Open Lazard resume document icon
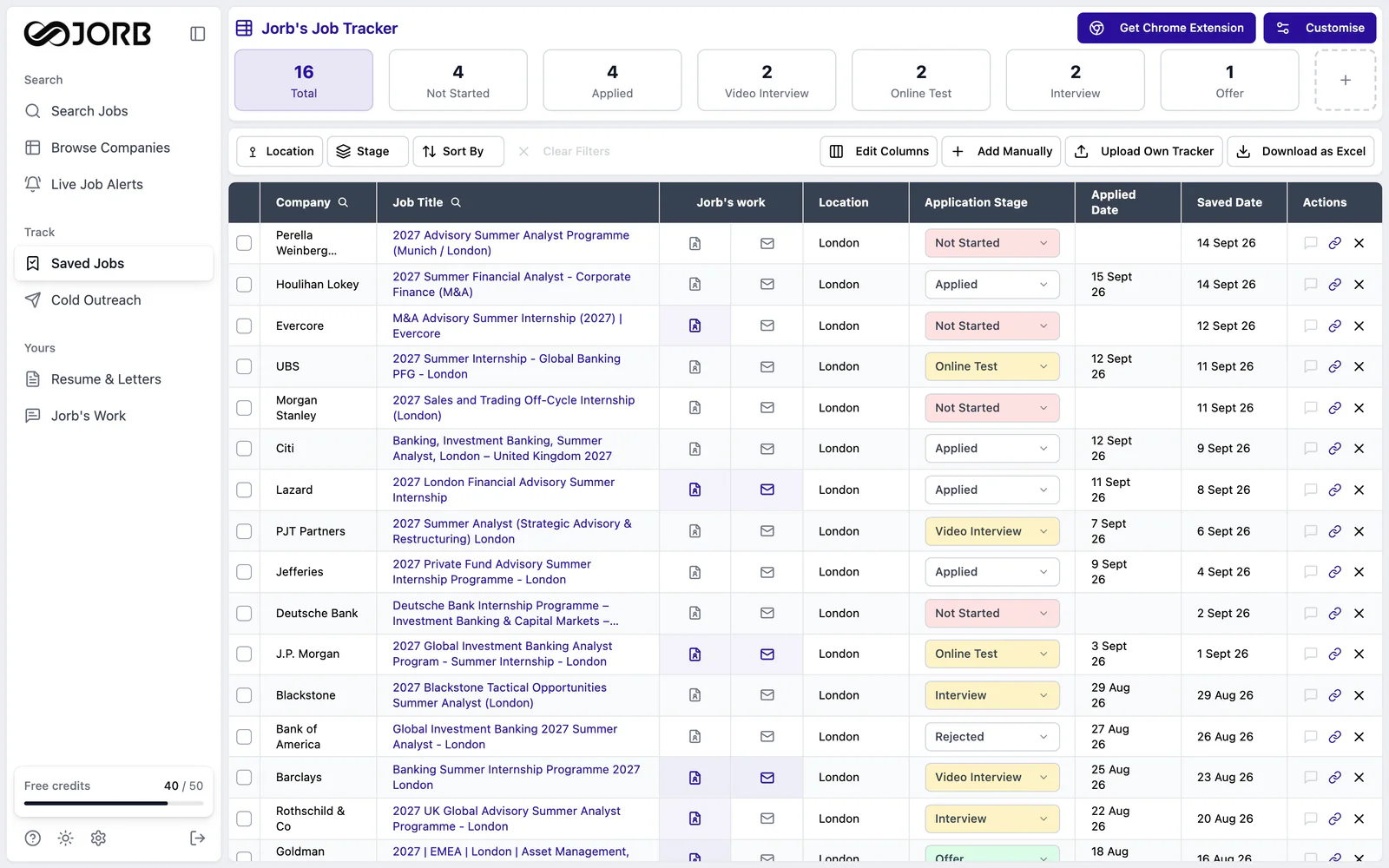1389x868 pixels. coord(694,490)
